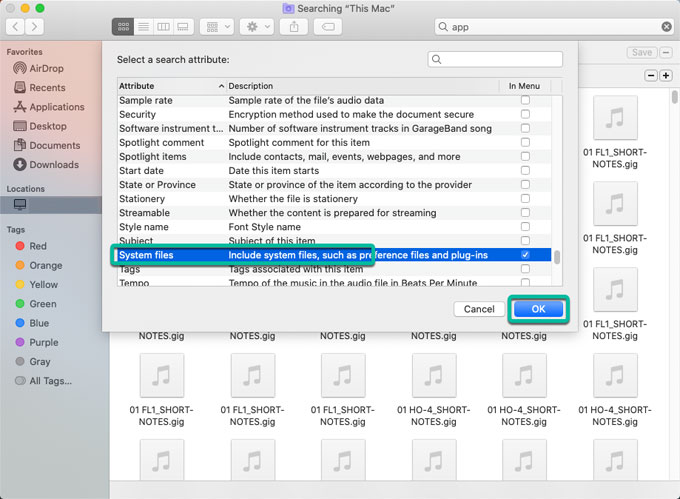Check the Sample rate In Menu box

click(525, 100)
